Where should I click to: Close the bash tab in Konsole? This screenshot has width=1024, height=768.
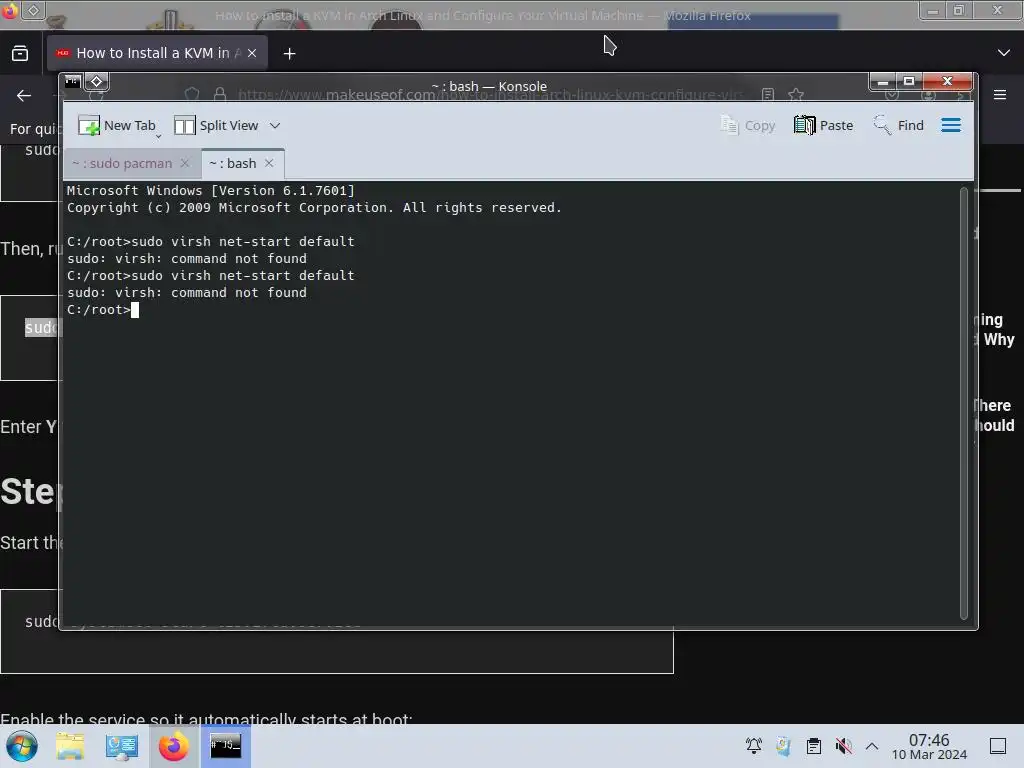pyautogui.click(x=269, y=163)
